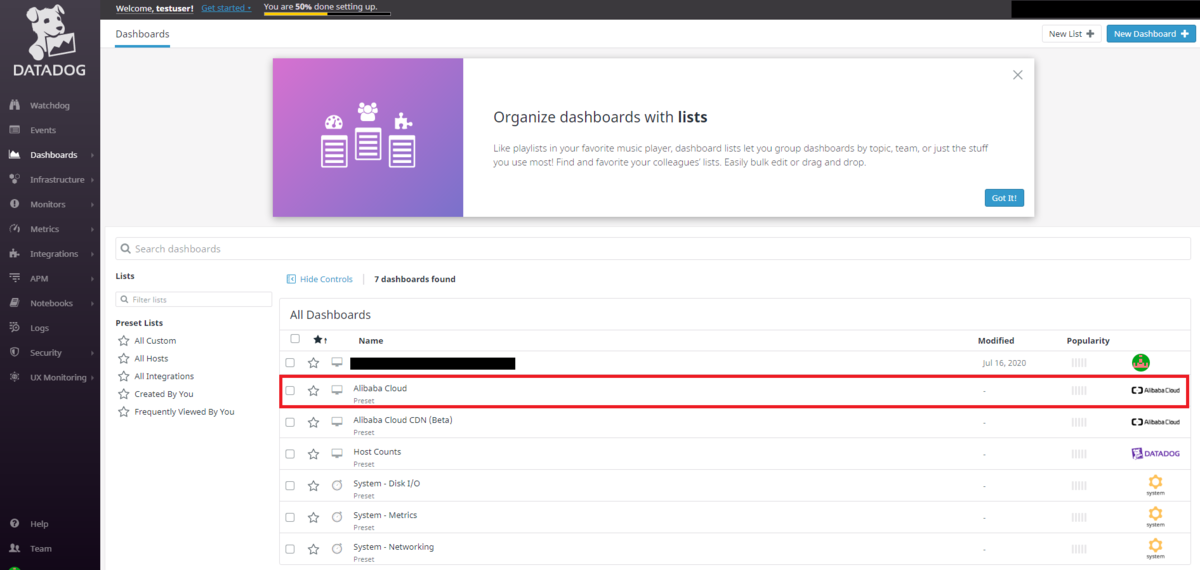
Task: Open the Events sidebar item
Action: (x=43, y=130)
